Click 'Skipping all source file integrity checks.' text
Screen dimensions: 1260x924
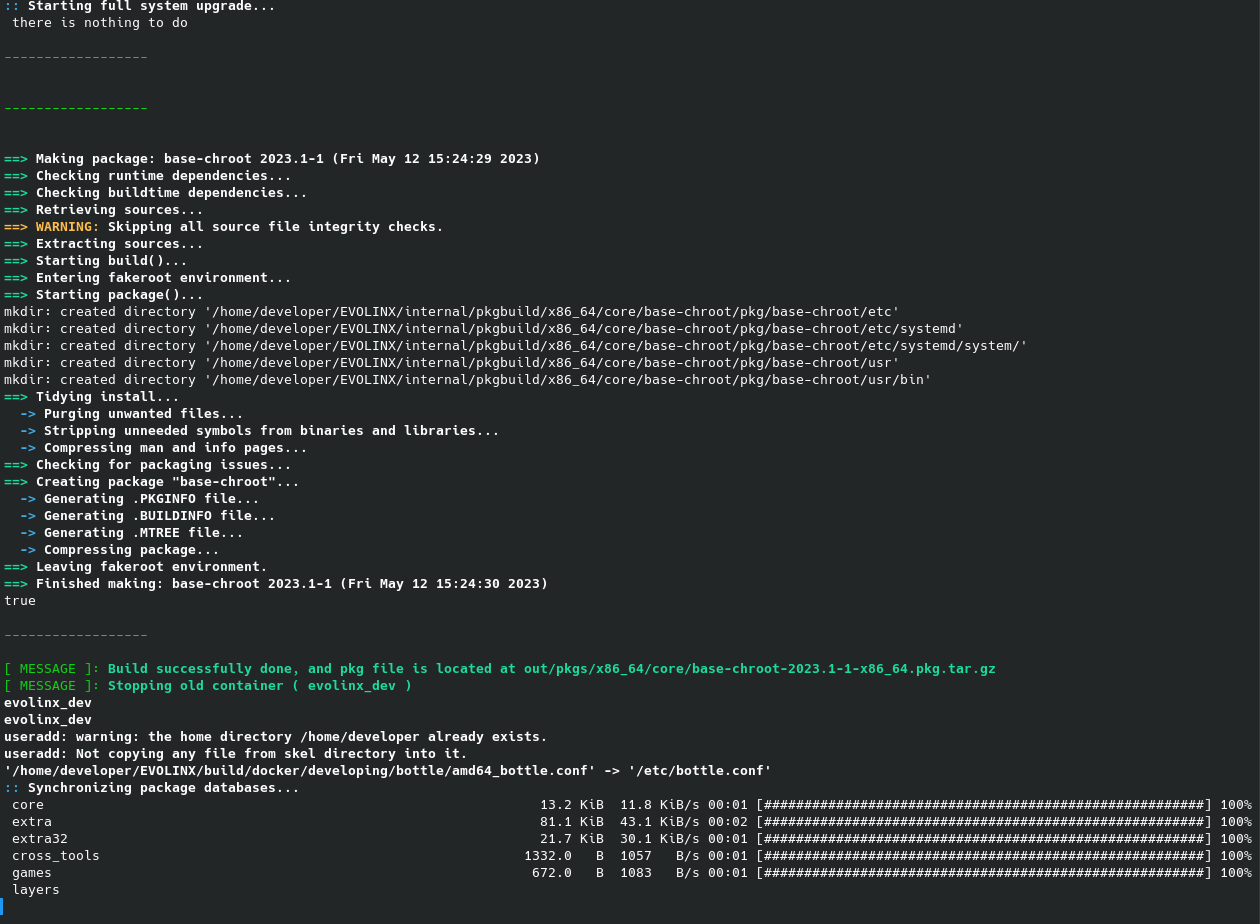coord(276,226)
